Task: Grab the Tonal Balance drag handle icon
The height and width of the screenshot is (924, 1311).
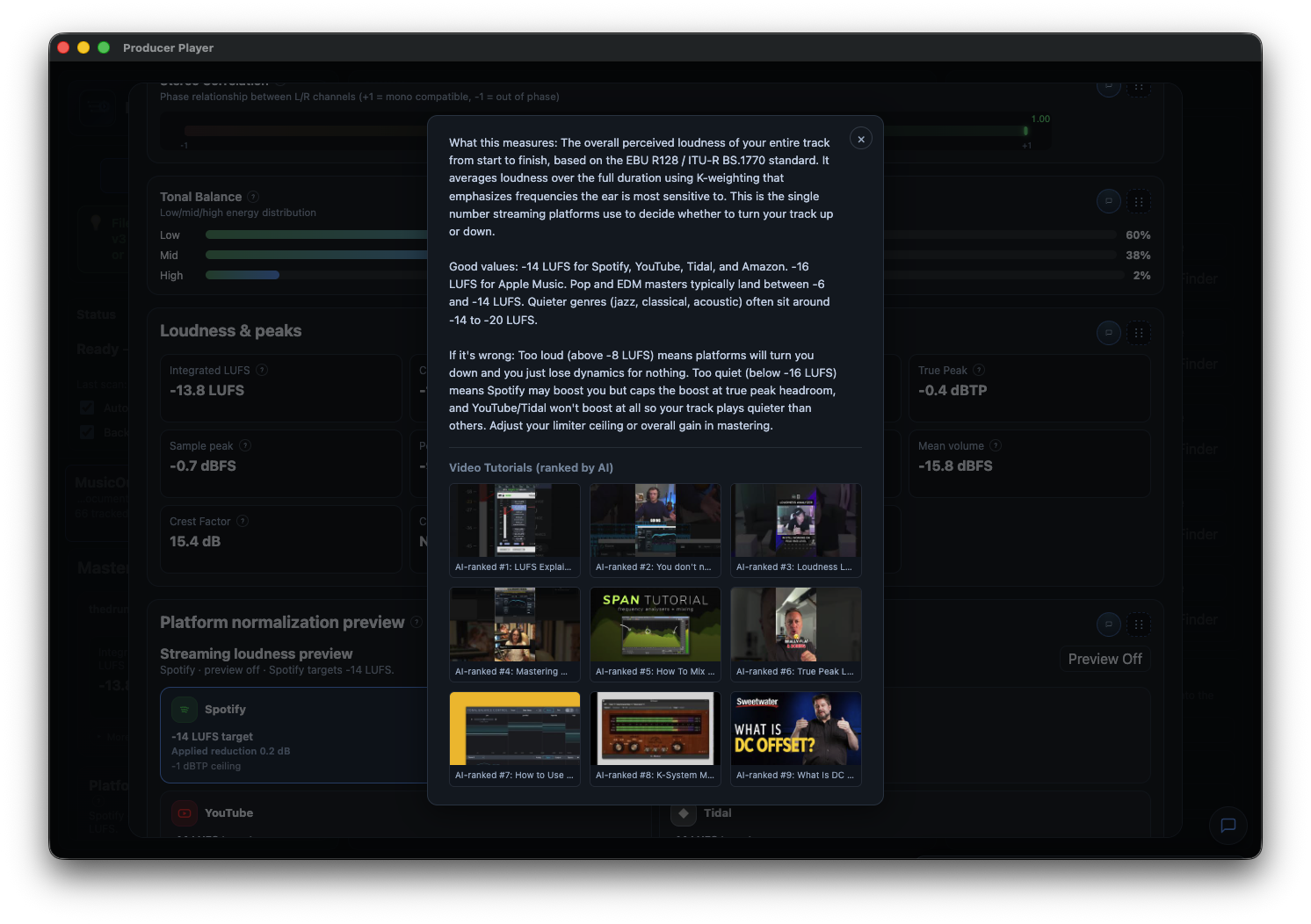Action: [1139, 201]
